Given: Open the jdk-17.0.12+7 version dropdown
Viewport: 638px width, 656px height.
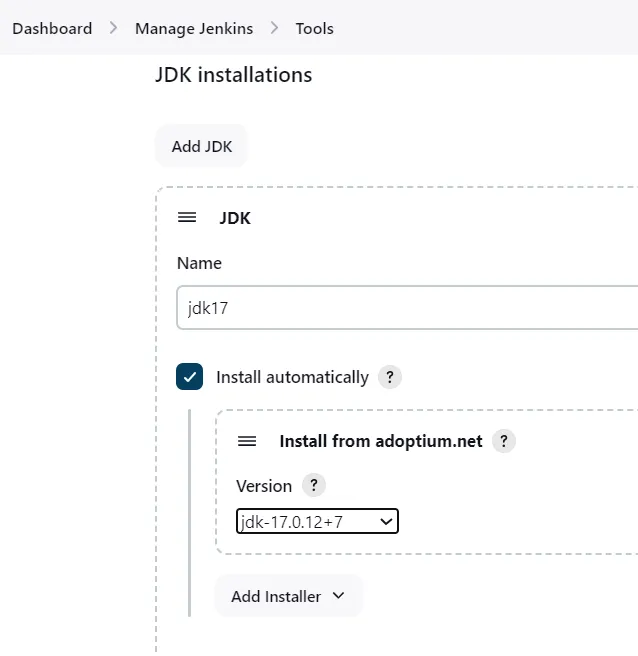Looking at the screenshot, I should click(317, 521).
